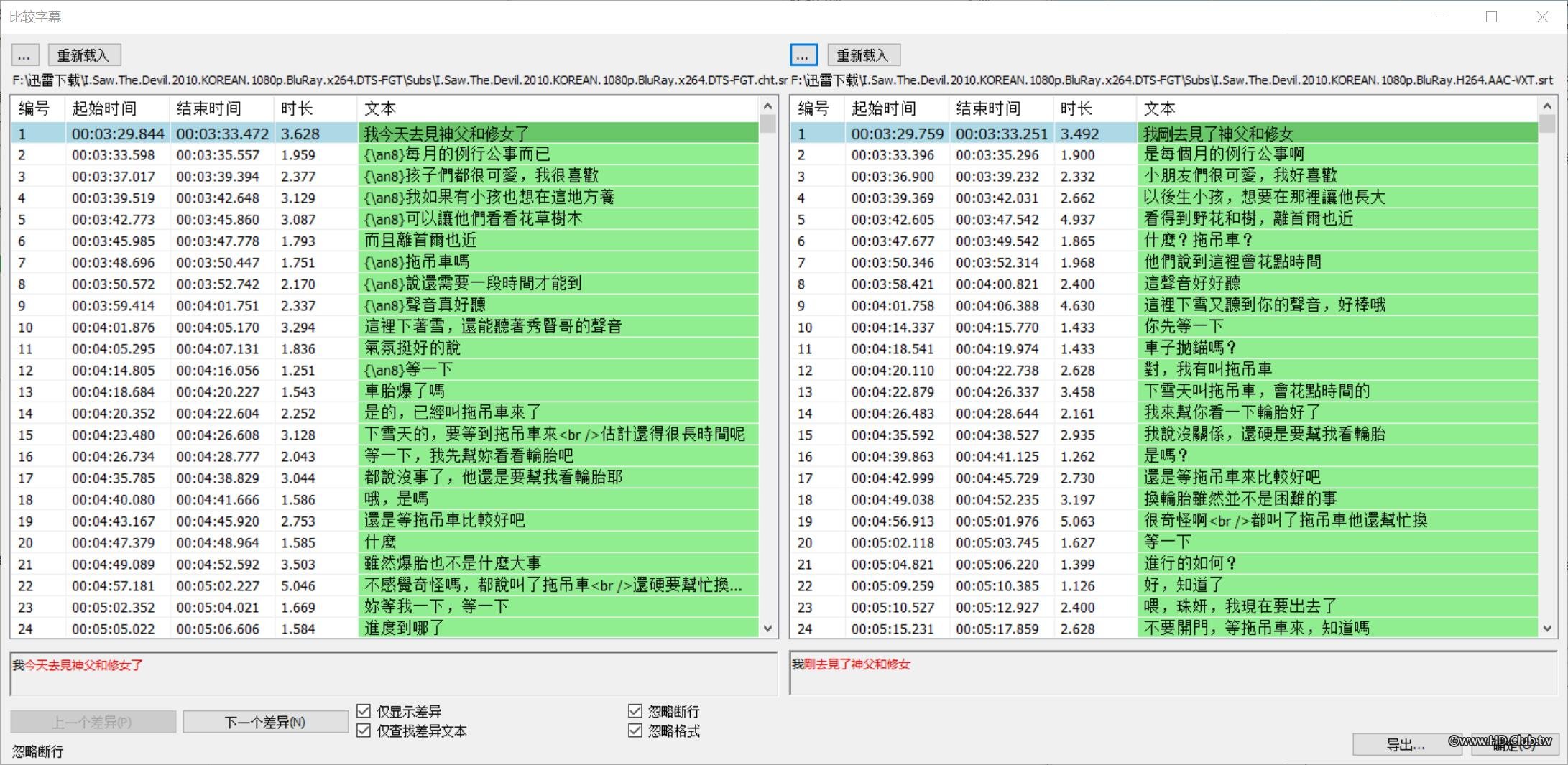Image resolution: width=1568 pixels, height=765 pixels.
Task: Enable the 仅显示差异 checkbox
Action: coord(364,710)
